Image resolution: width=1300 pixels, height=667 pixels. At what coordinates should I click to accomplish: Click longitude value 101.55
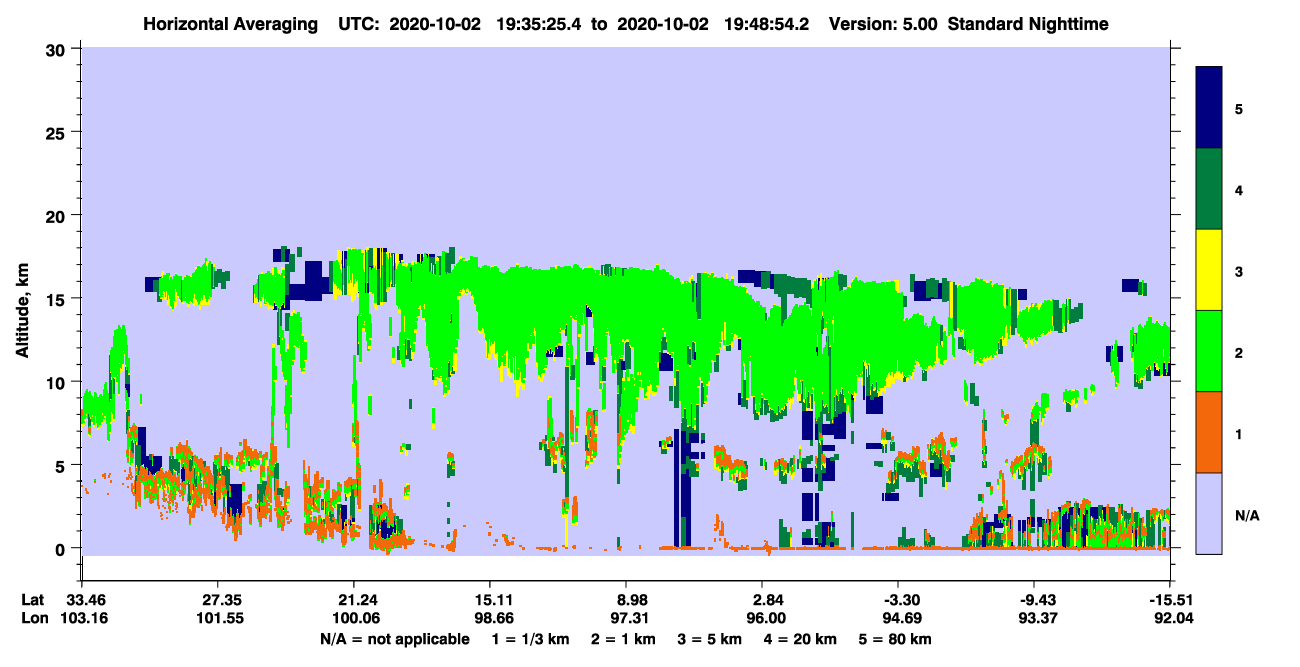[217, 618]
